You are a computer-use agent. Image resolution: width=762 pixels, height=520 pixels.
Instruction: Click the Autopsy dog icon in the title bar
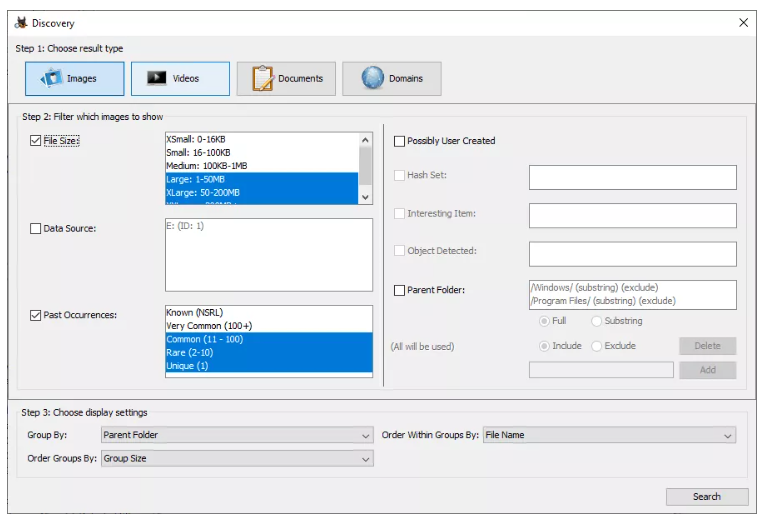pos(21,22)
